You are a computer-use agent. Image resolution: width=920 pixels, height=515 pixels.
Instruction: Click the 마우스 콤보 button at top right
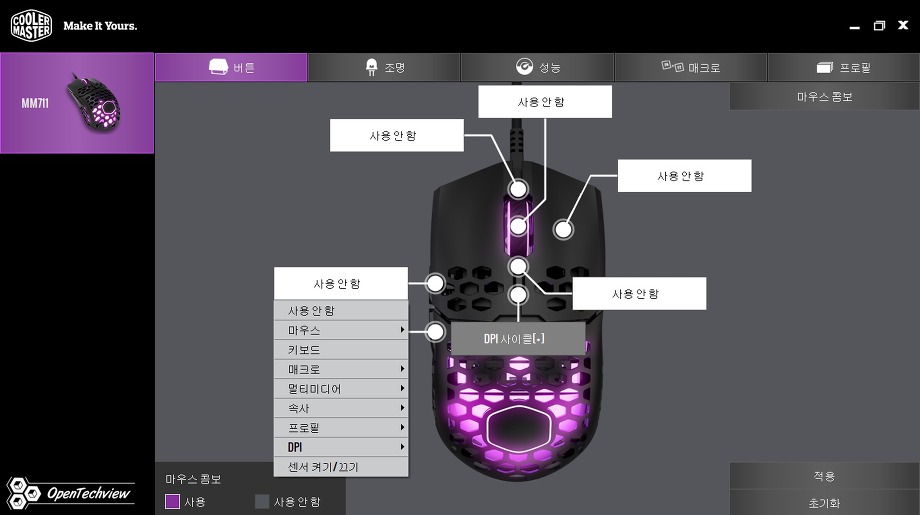[x=824, y=97]
